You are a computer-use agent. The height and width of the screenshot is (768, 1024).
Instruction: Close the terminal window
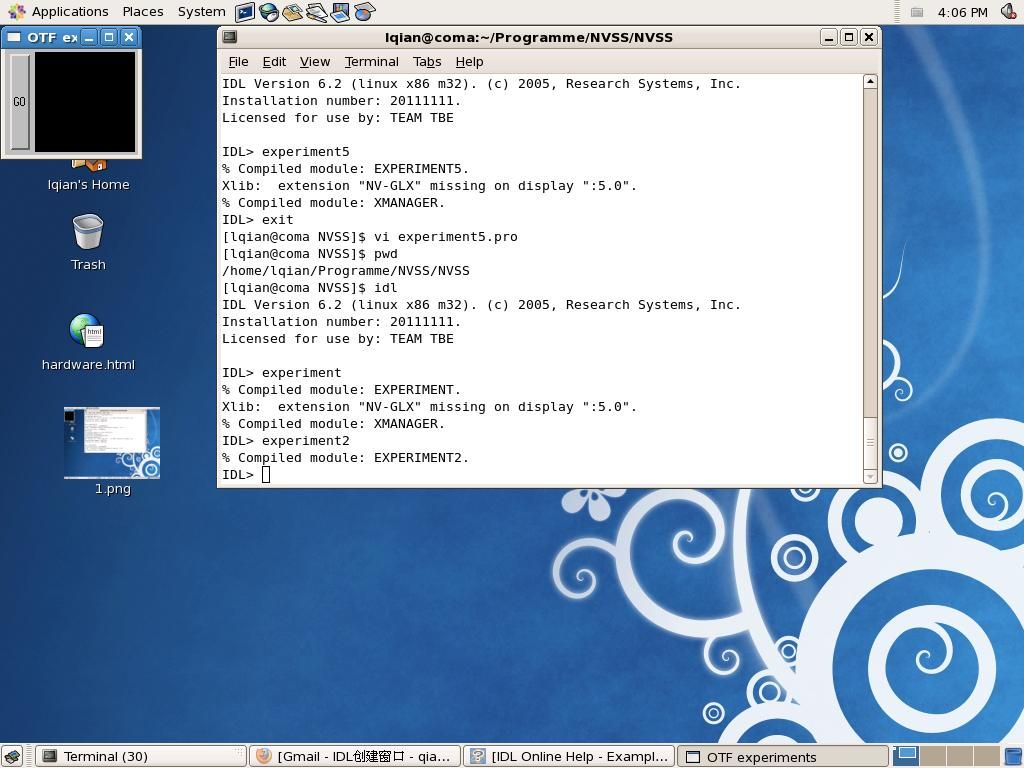[869, 37]
